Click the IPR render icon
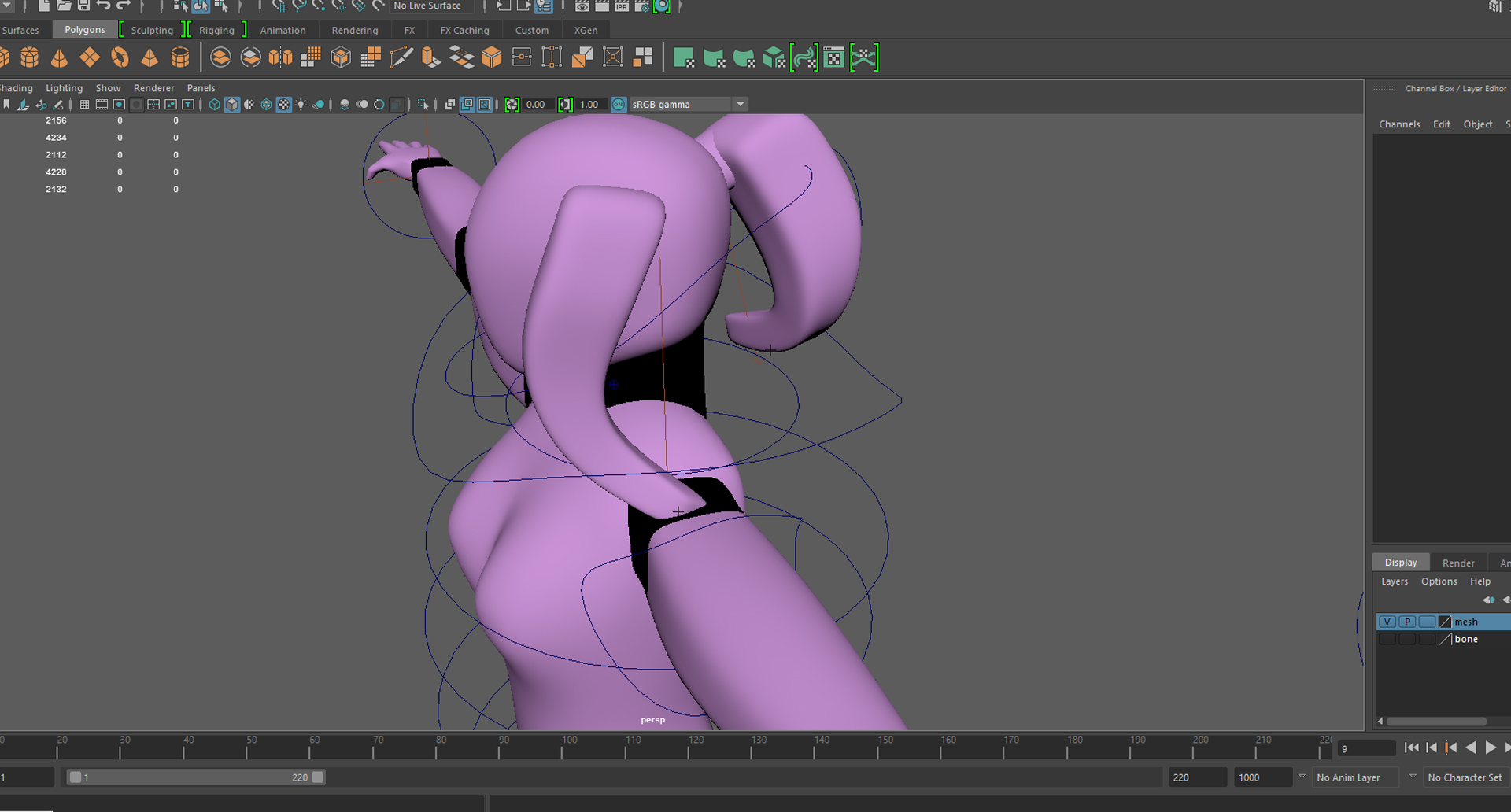Screen dimensions: 1511x812 click(622, 6)
